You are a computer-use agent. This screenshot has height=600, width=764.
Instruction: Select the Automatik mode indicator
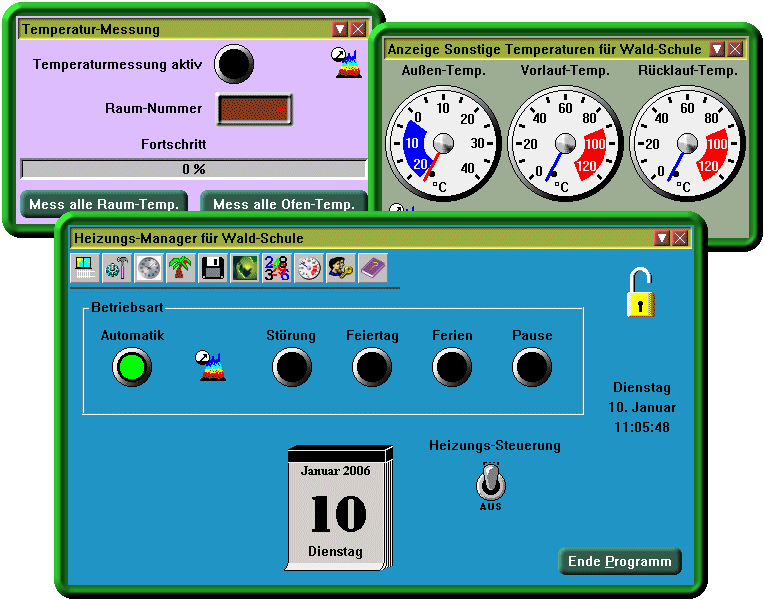click(x=131, y=368)
